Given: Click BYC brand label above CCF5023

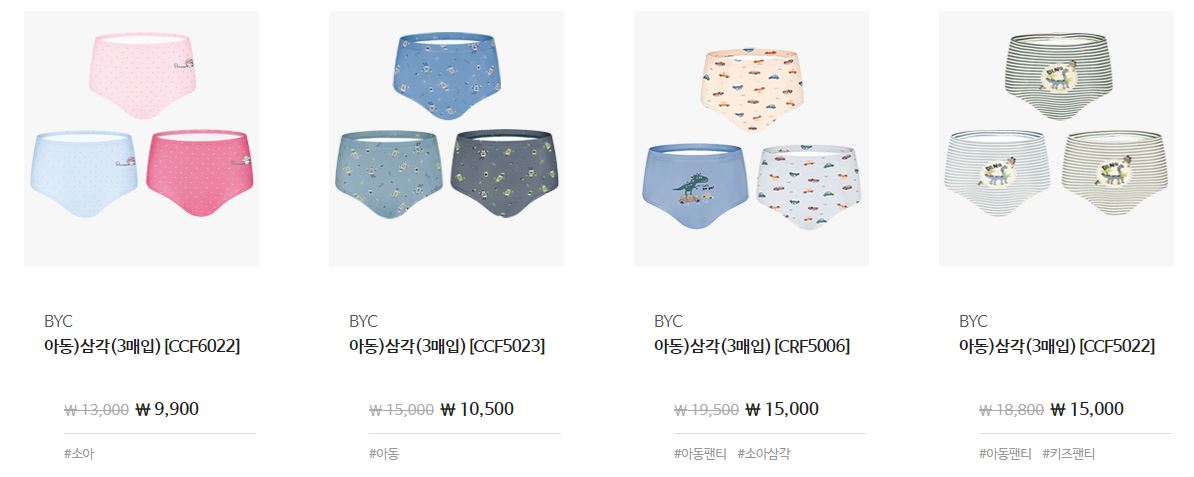Looking at the screenshot, I should click(x=363, y=321).
